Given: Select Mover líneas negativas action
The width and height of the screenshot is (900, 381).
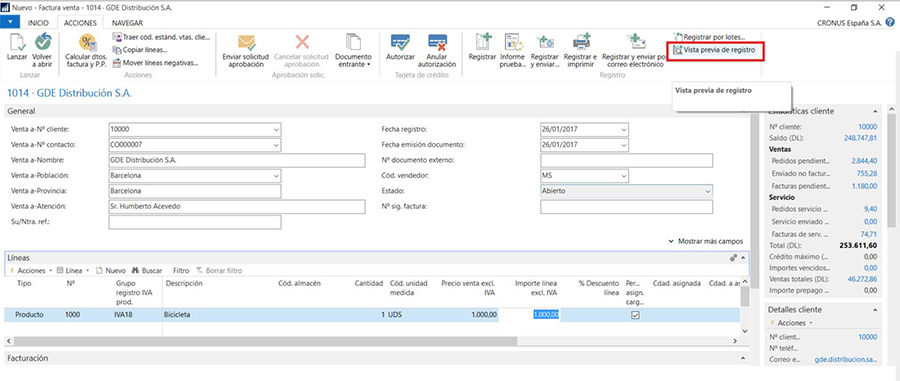Looking at the screenshot, I should (156, 63).
